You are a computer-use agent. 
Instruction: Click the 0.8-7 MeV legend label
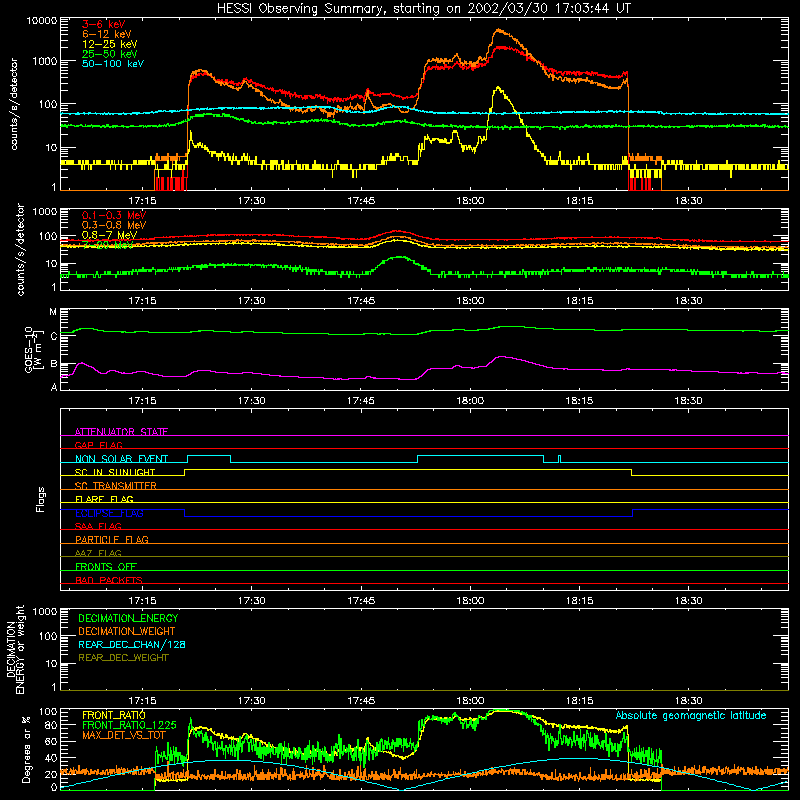[x=109, y=235]
